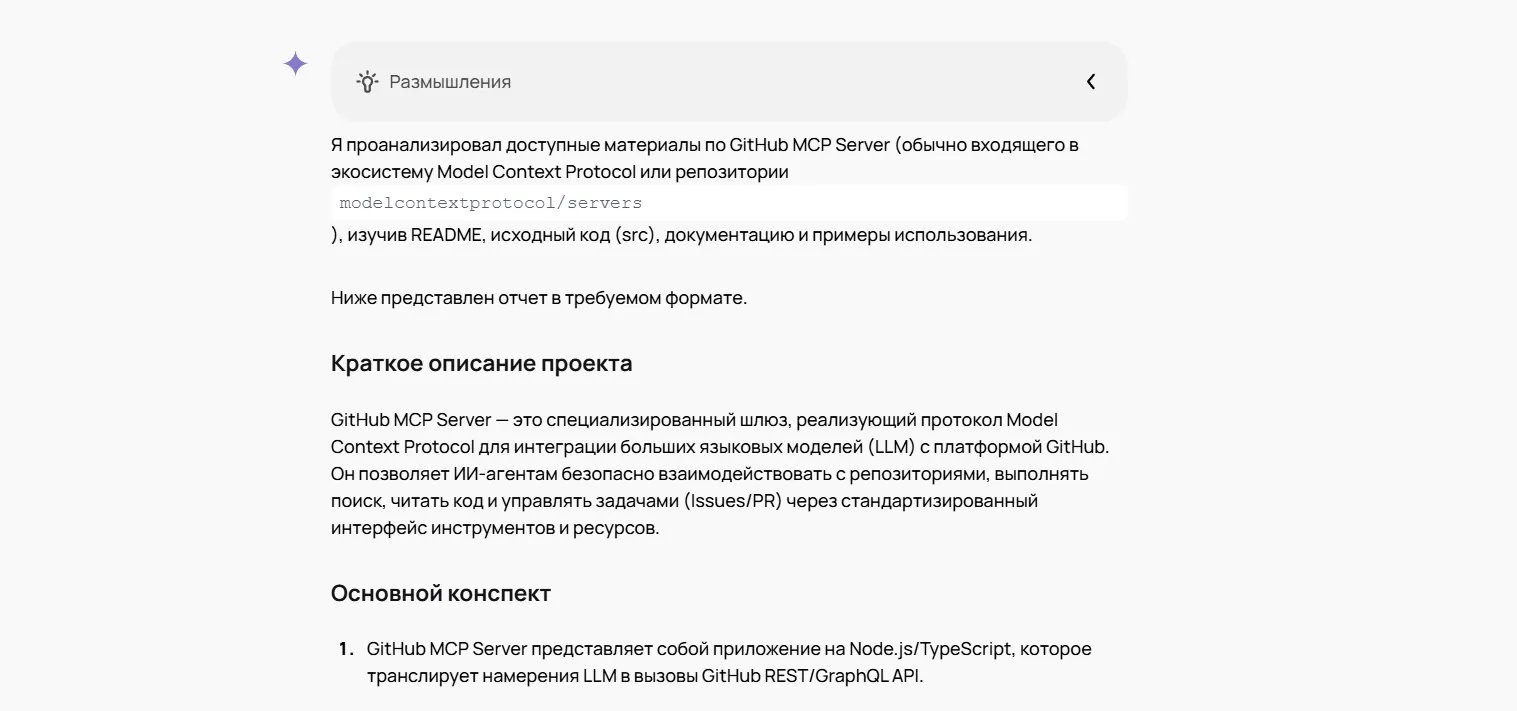Click sentence Ниже представлен отчет в требуемом формате
1517x711 pixels.
[539, 298]
